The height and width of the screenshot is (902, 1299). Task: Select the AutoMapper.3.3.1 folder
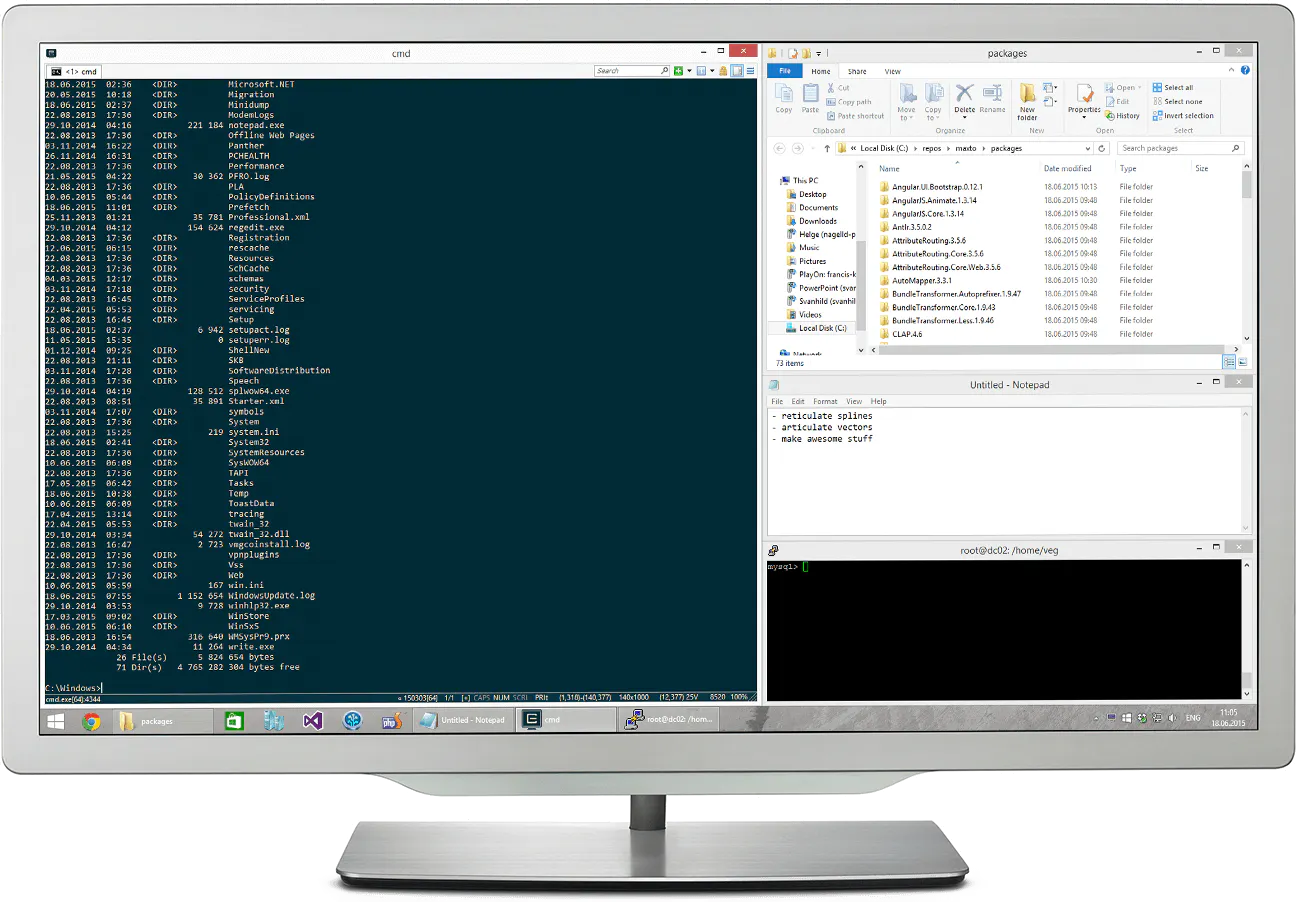(x=922, y=281)
